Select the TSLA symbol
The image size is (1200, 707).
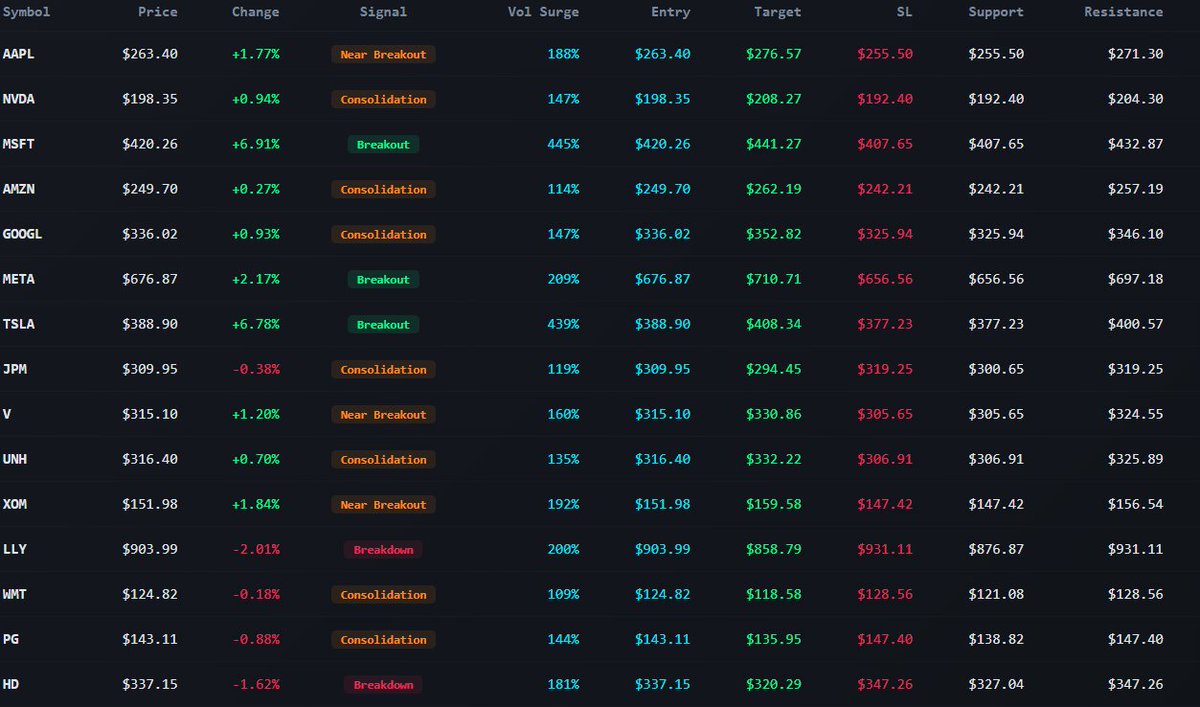click(19, 324)
